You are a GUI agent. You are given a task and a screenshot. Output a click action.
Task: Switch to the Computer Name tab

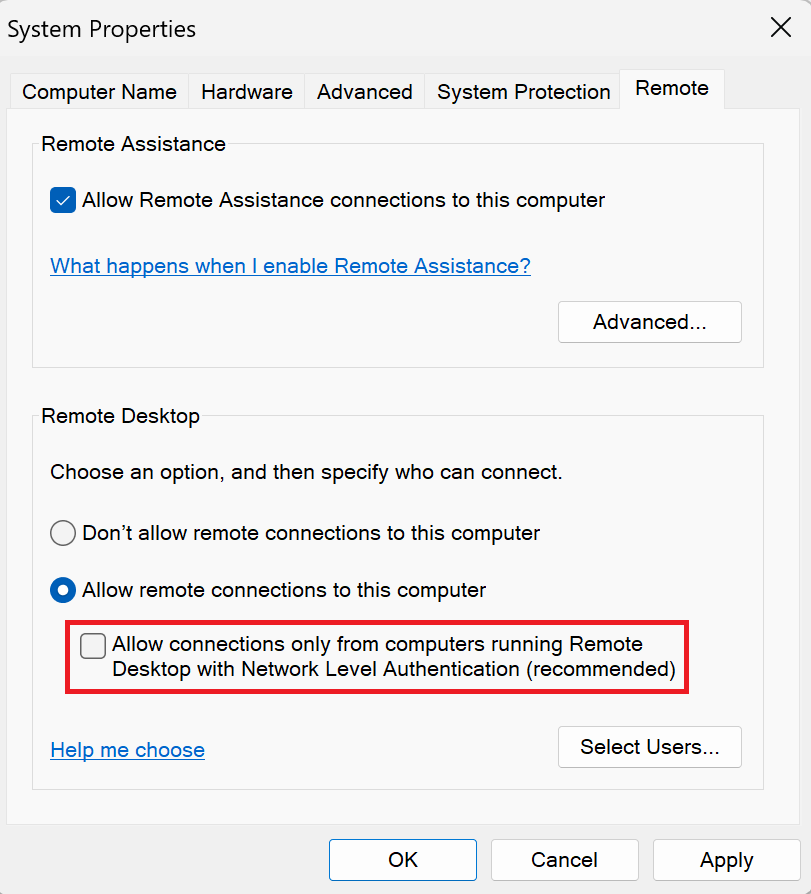click(99, 92)
